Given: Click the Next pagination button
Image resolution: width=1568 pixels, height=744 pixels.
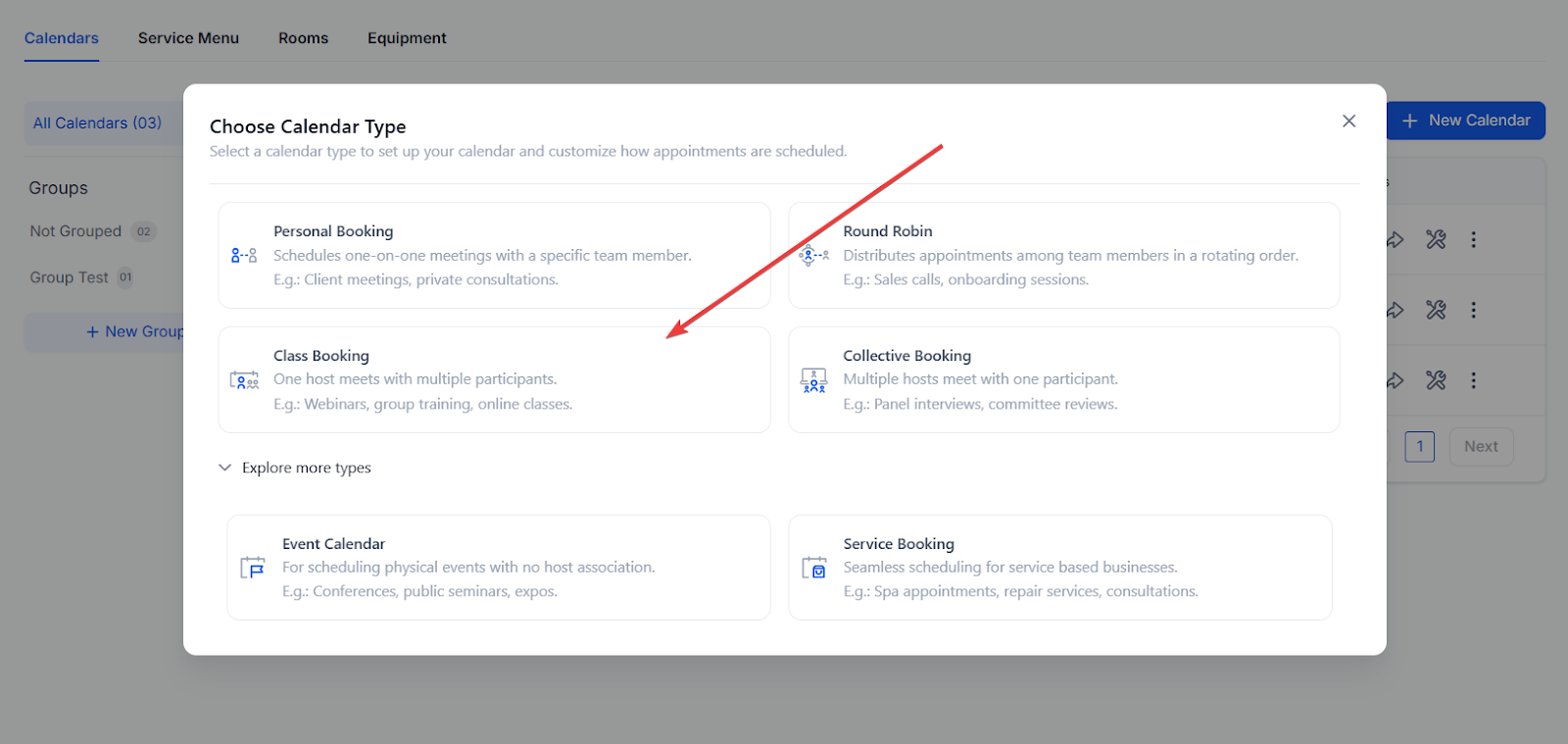Looking at the screenshot, I should pos(1481,446).
